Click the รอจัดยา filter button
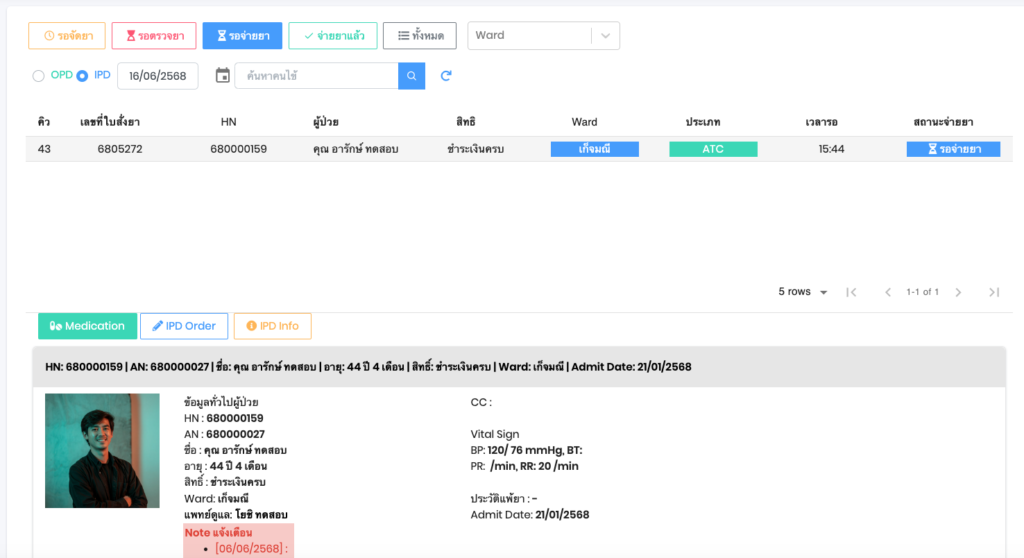 click(67, 36)
